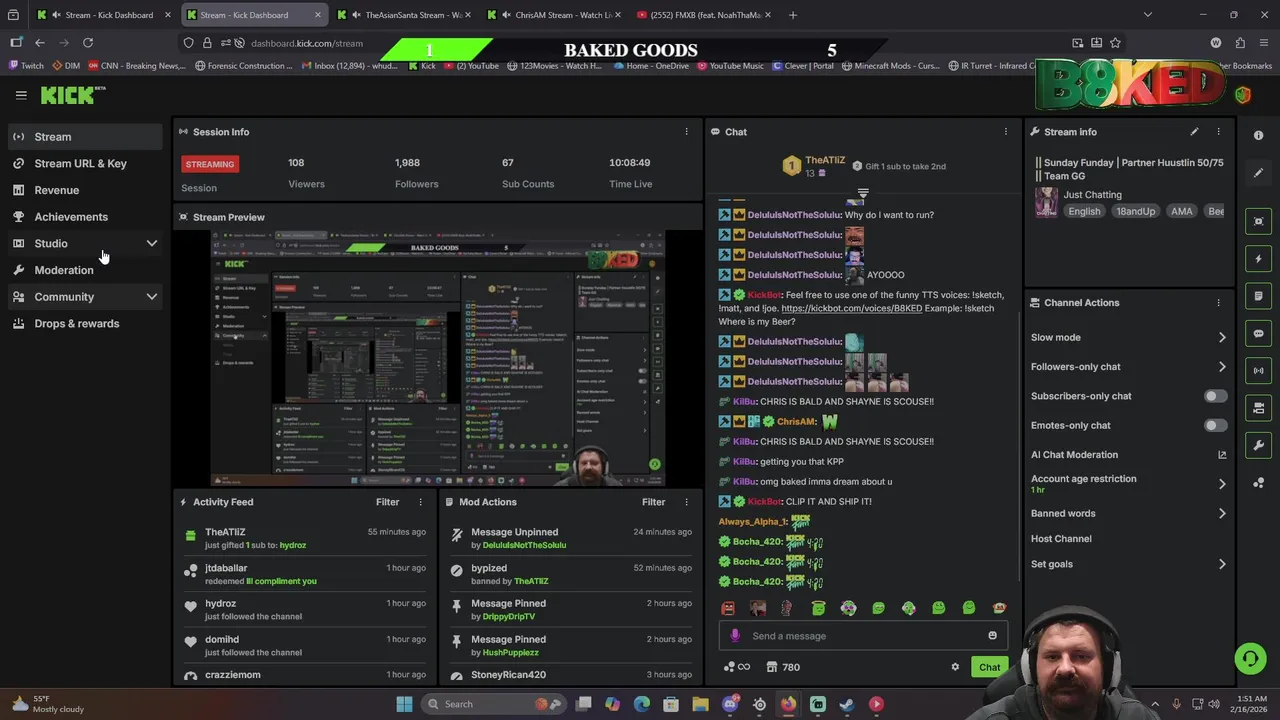Open emoji picker in message box
Image resolution: width=1280 pixels, height=720 pixels.
point(992,636)
